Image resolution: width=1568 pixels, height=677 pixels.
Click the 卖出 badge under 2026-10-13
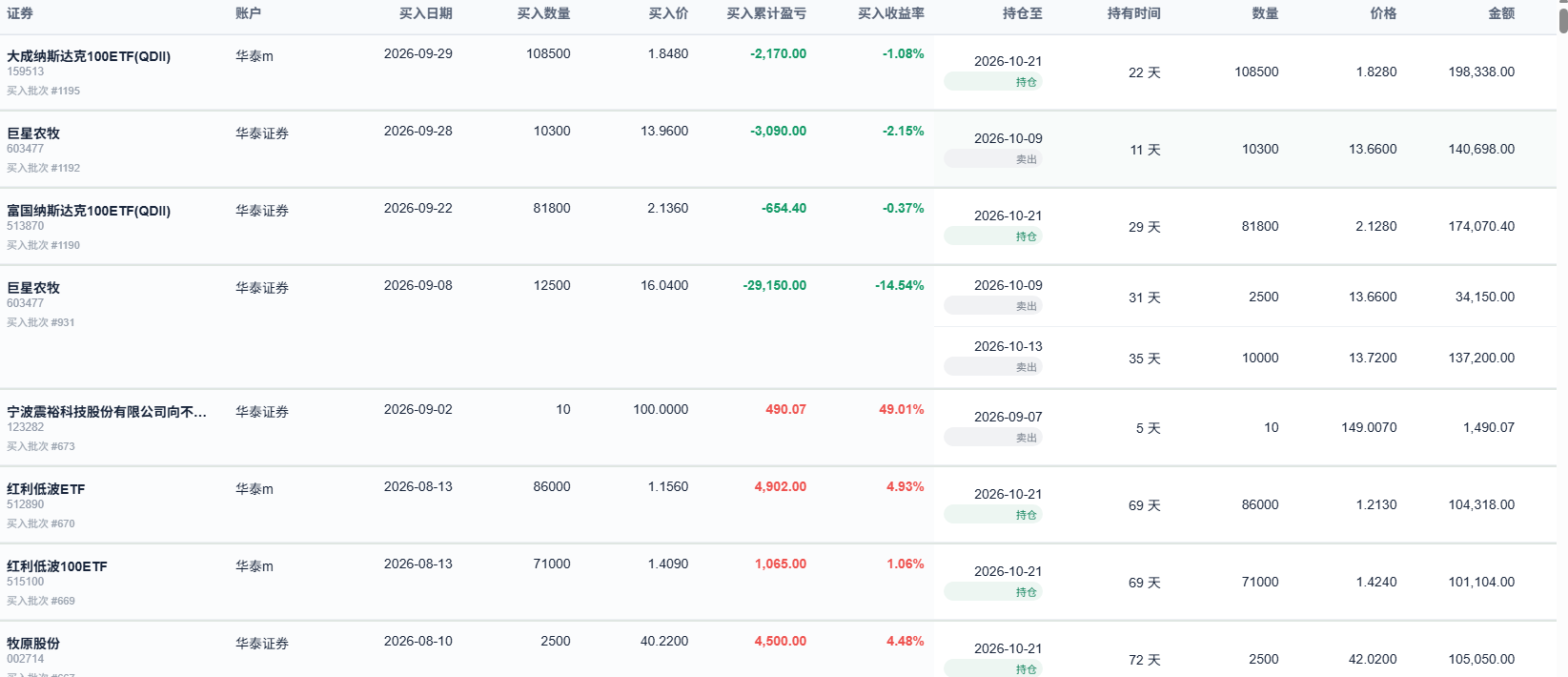tap(993, 367)
